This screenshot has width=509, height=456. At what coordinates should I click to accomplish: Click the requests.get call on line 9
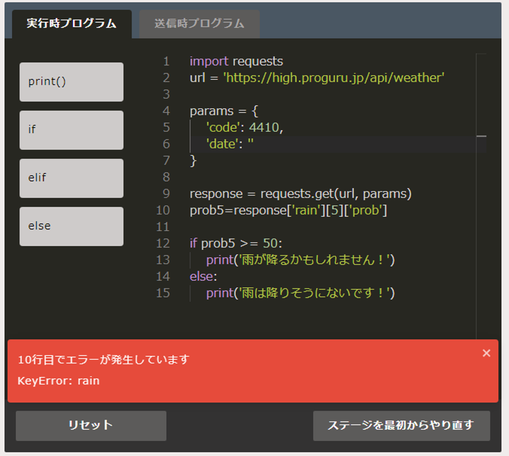pos(336,194)
